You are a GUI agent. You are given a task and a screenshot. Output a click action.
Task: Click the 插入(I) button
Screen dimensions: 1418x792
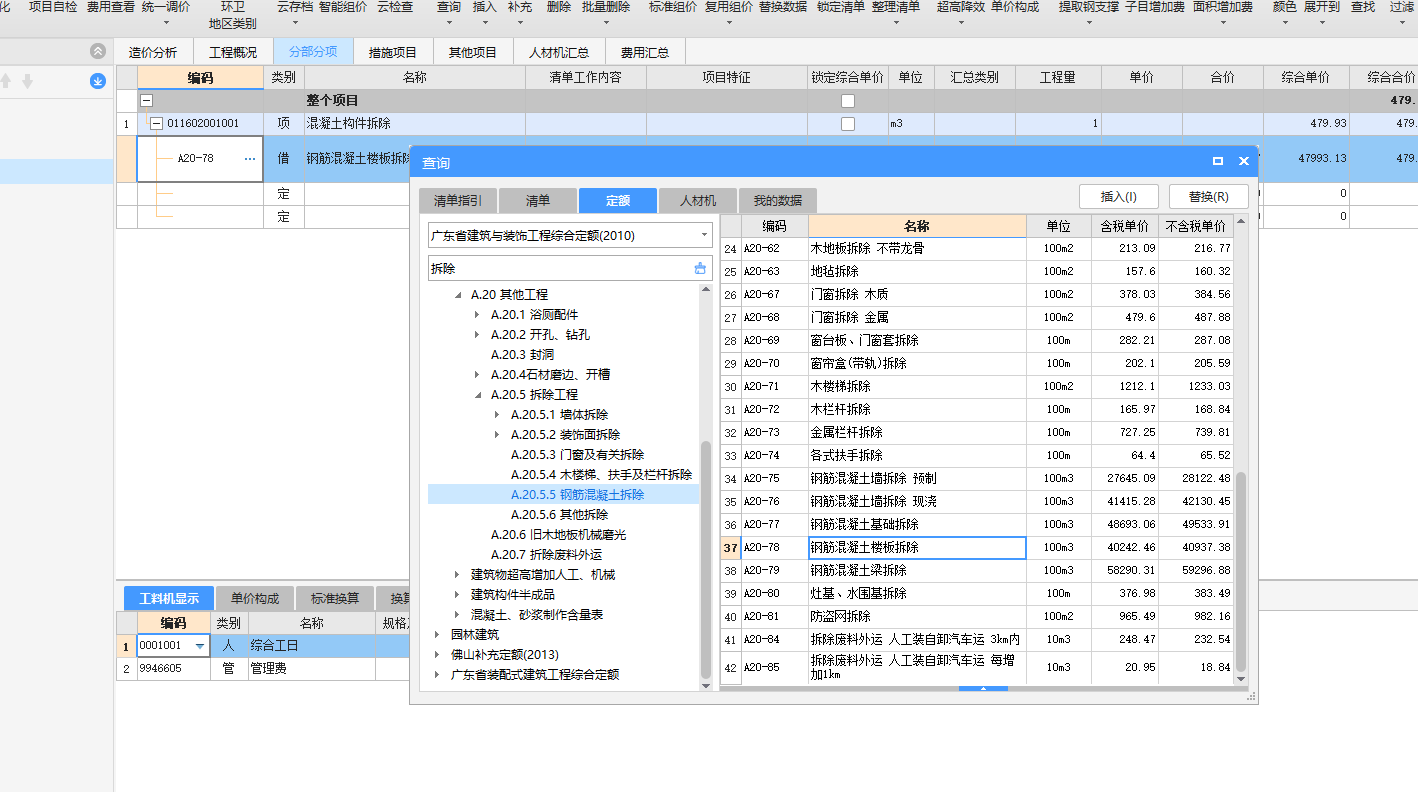tap(1118, 197)
